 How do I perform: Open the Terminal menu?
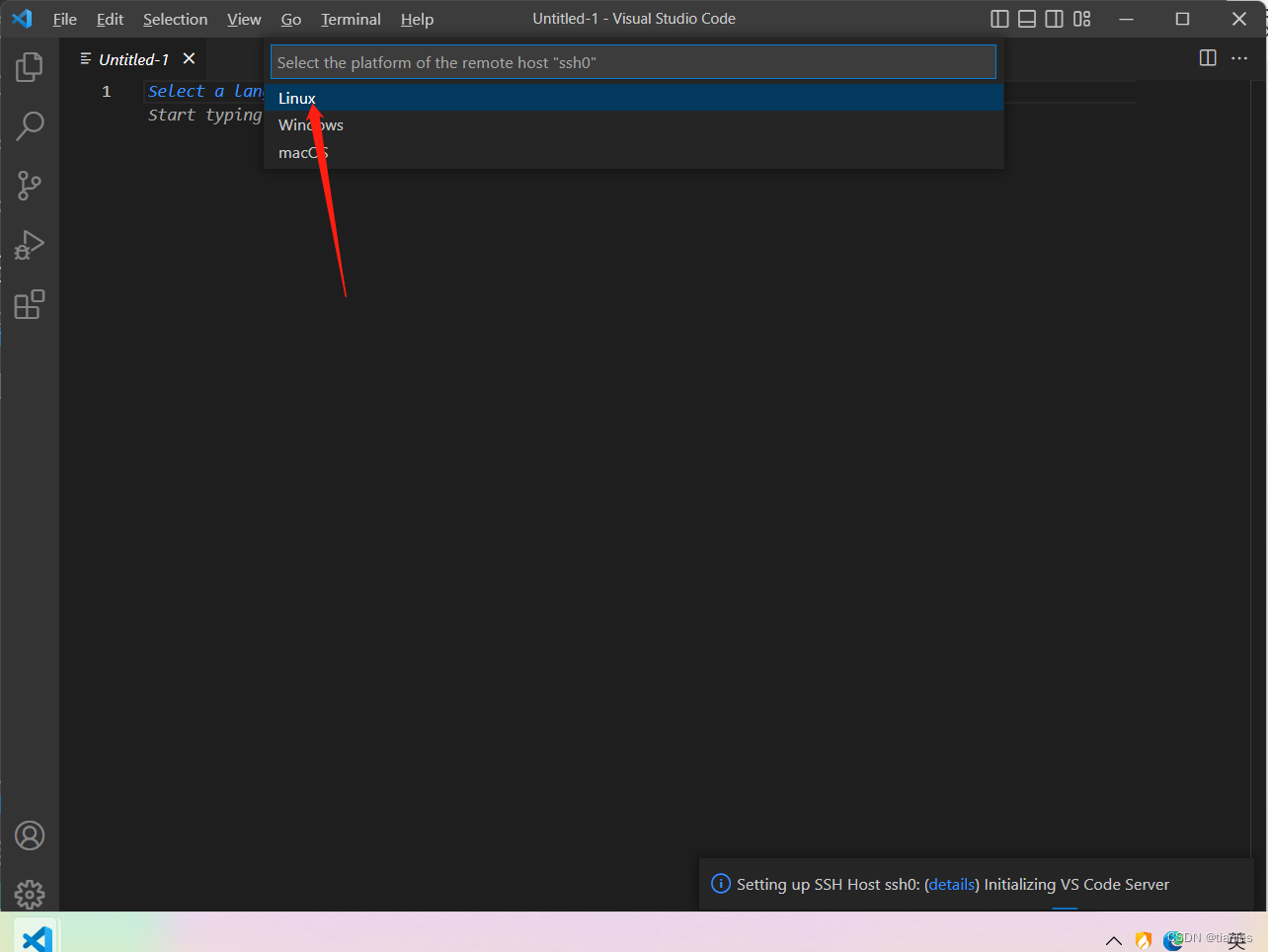coord(351,19)
